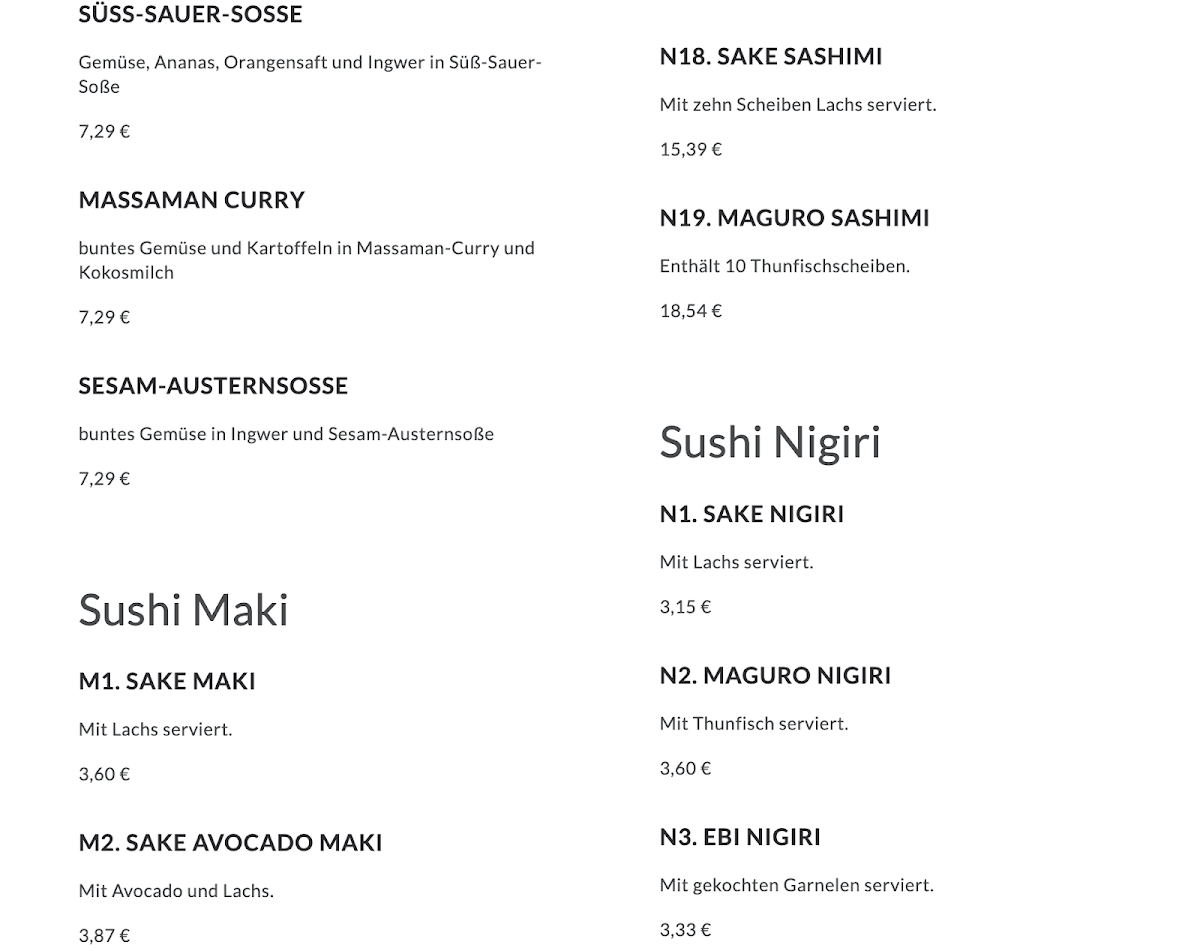Click the N18. SAKE SASHIMI title

click(x=770, y=57)
